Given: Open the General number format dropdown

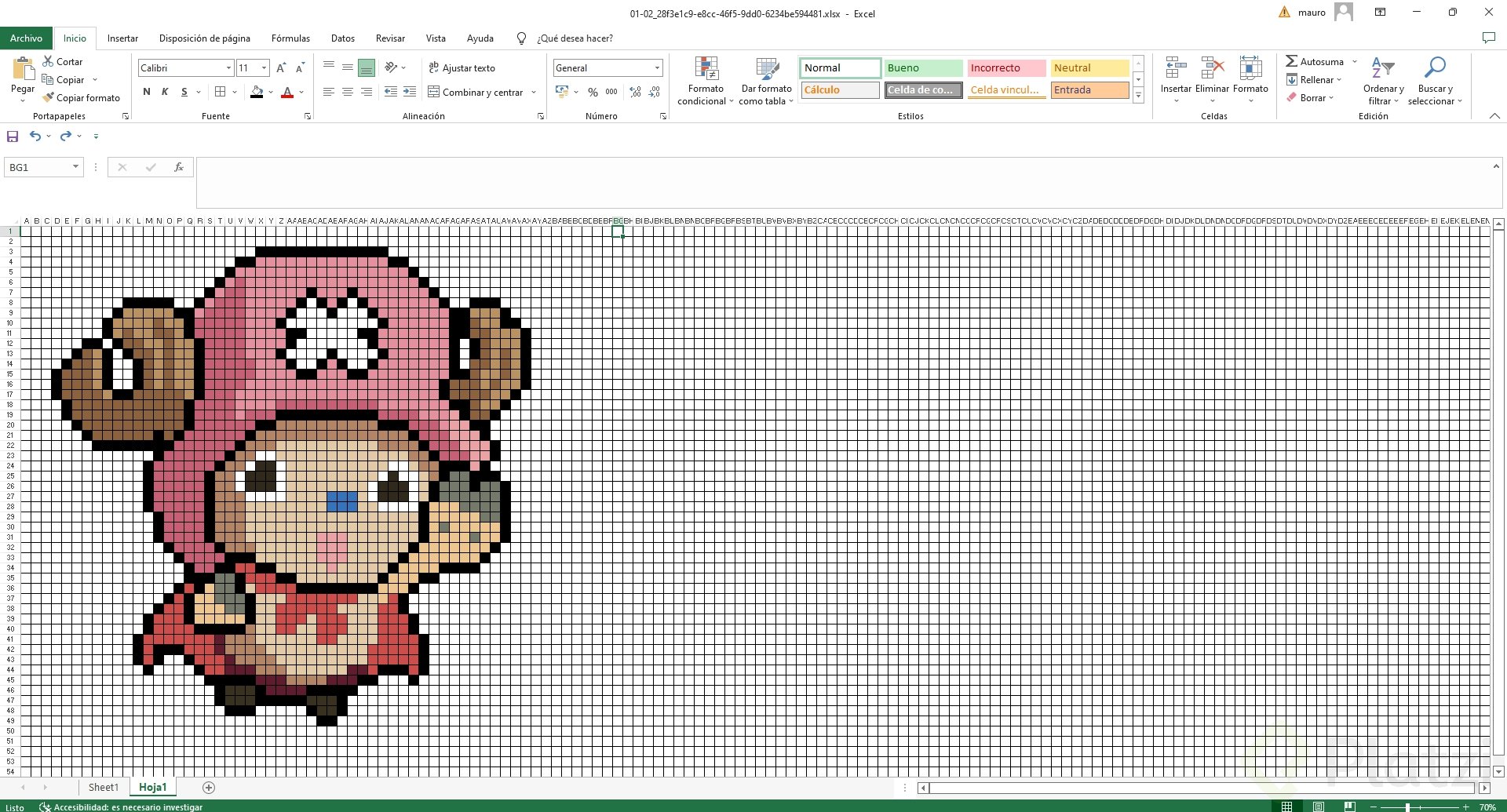Looking at the screenshot, I should [657, 68].
